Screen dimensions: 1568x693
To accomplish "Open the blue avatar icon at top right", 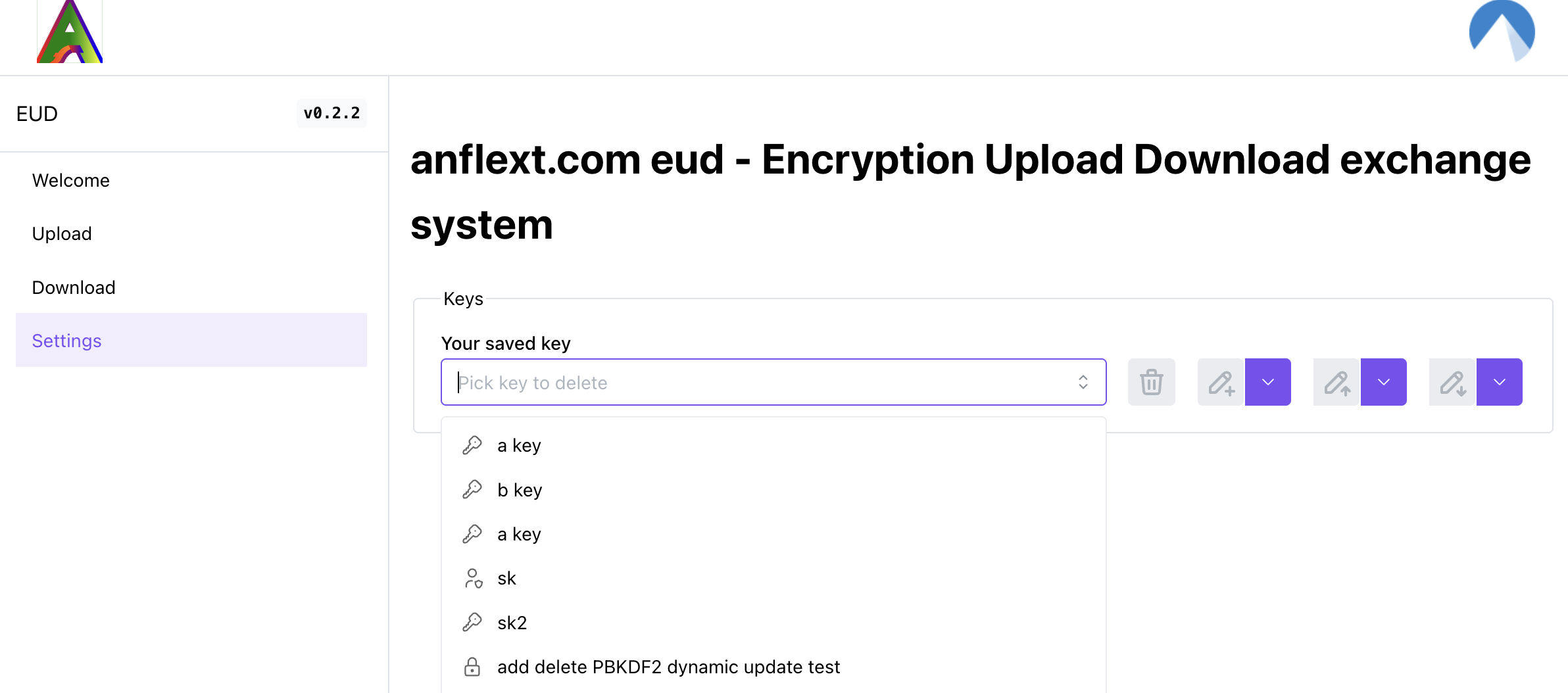I will coord(1502,32).
